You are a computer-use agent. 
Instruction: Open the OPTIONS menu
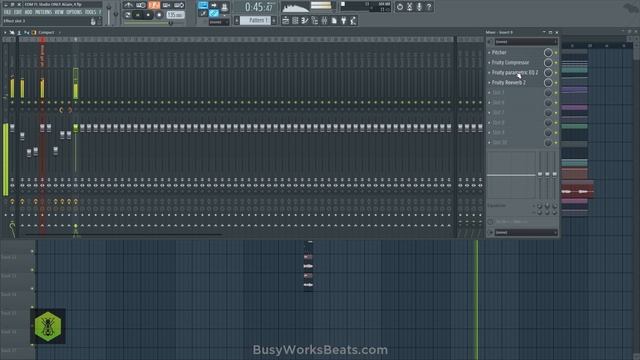click(74, 12)
